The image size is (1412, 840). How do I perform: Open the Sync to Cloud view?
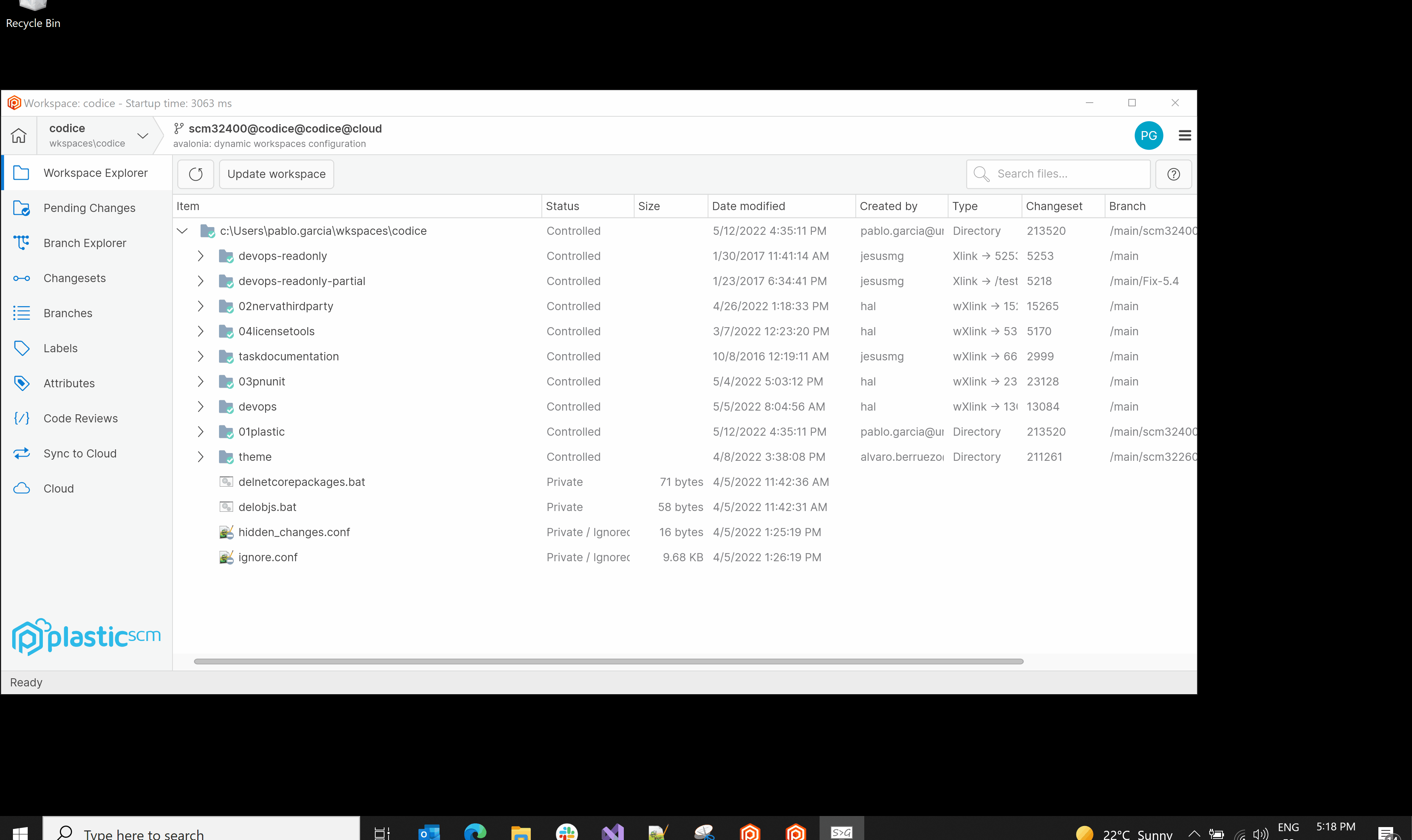[x=80, y=453]
